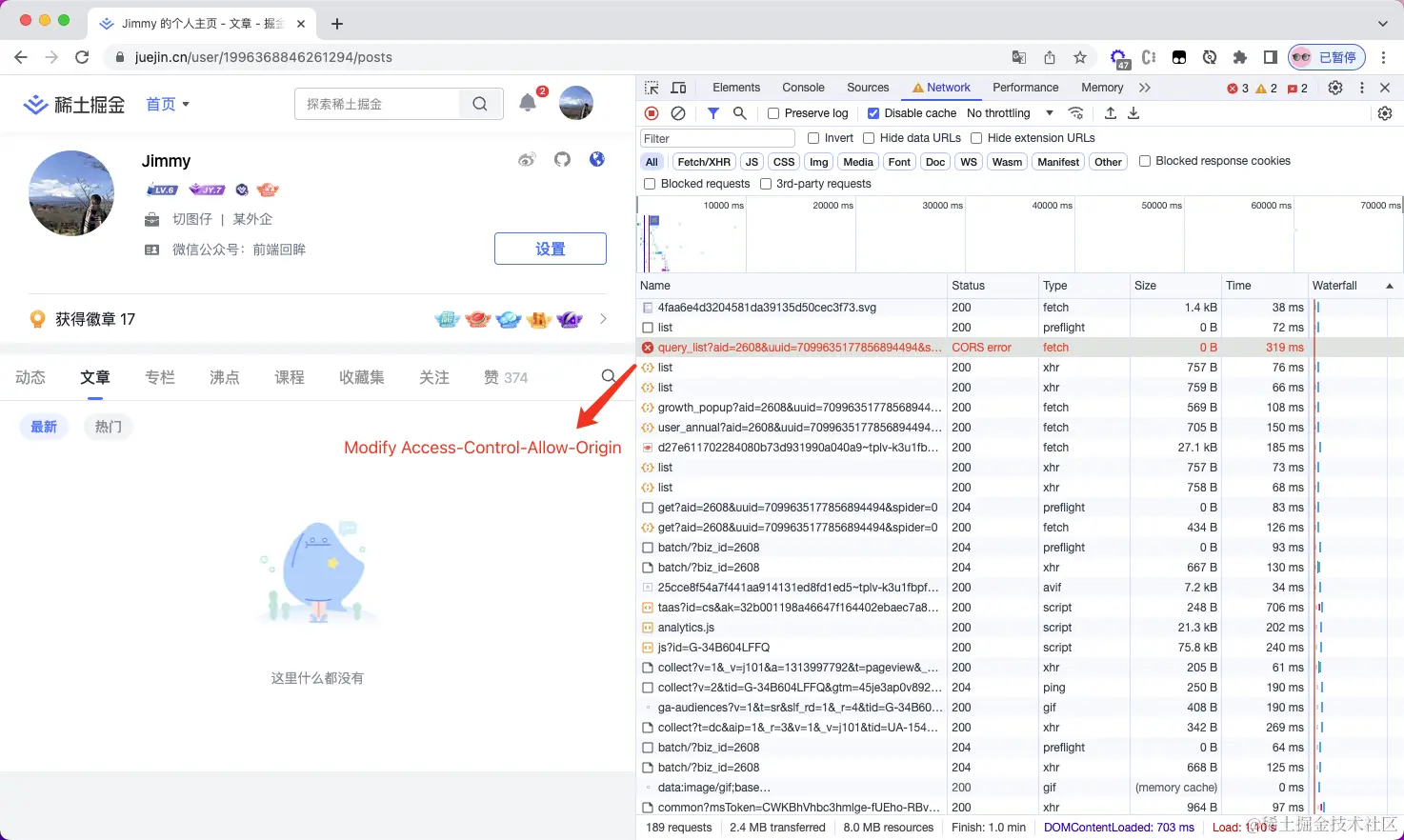Viewport: 1404px width, 840px height.
Task: Open the personal website globe icon
Action: click(x=597, y=159)
